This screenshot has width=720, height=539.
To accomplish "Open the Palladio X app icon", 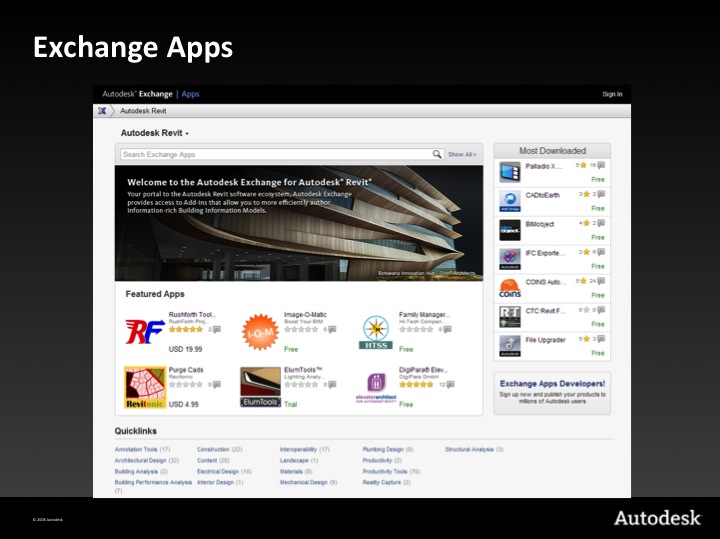I will pyautogui.click(x=510, y=172).
